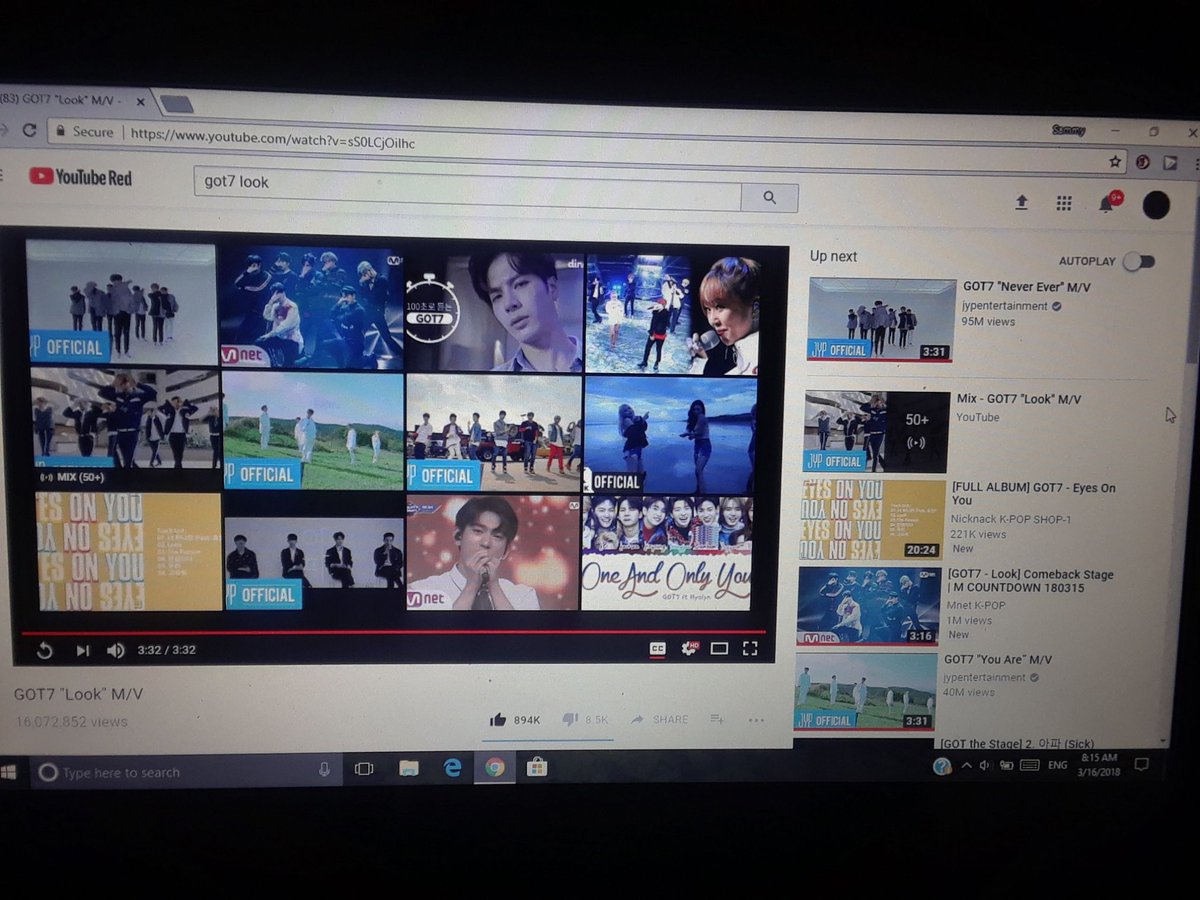The height and width of the screenshot is (900, 1200).
Task: Bookmark page with the star icon
Action: coord(1115,161)
